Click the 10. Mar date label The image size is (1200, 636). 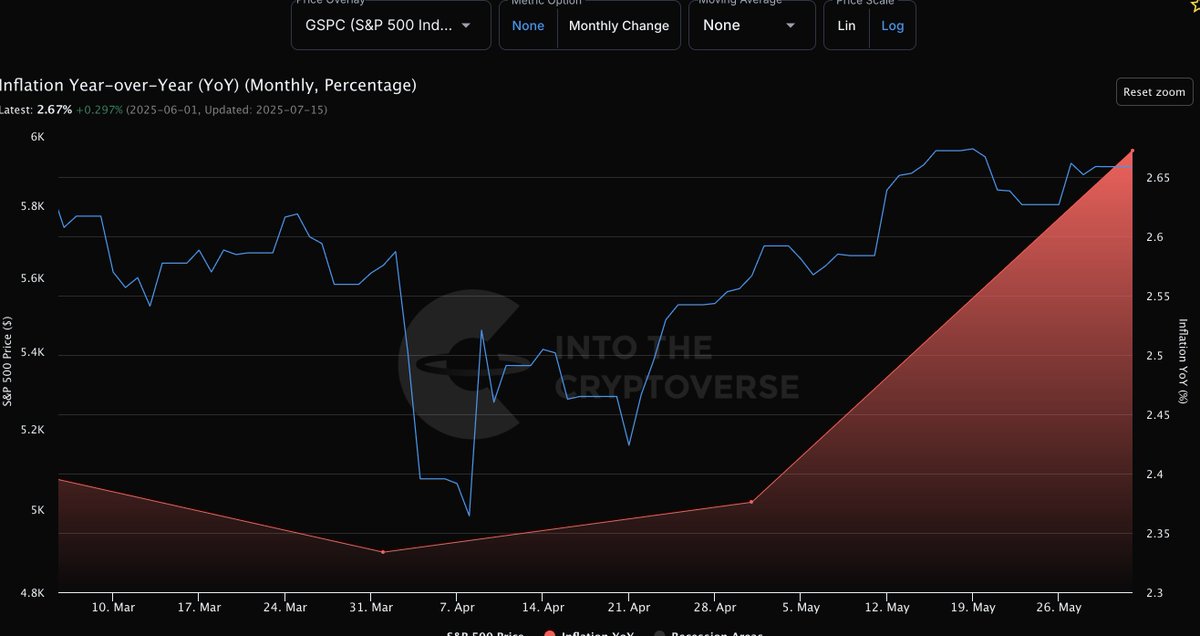[x=113, y=607]
